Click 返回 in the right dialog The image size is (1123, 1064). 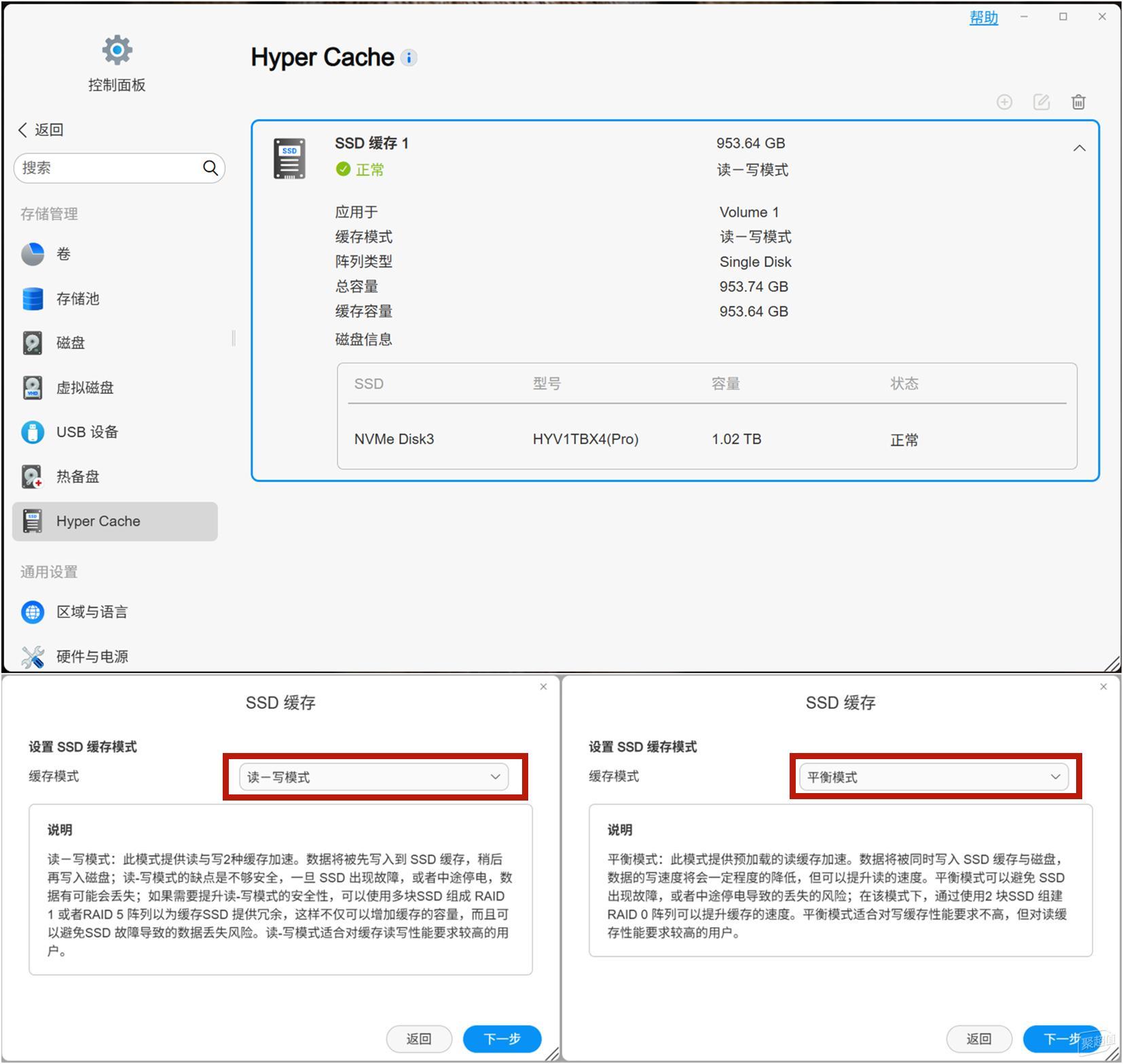click(978, 1038)
